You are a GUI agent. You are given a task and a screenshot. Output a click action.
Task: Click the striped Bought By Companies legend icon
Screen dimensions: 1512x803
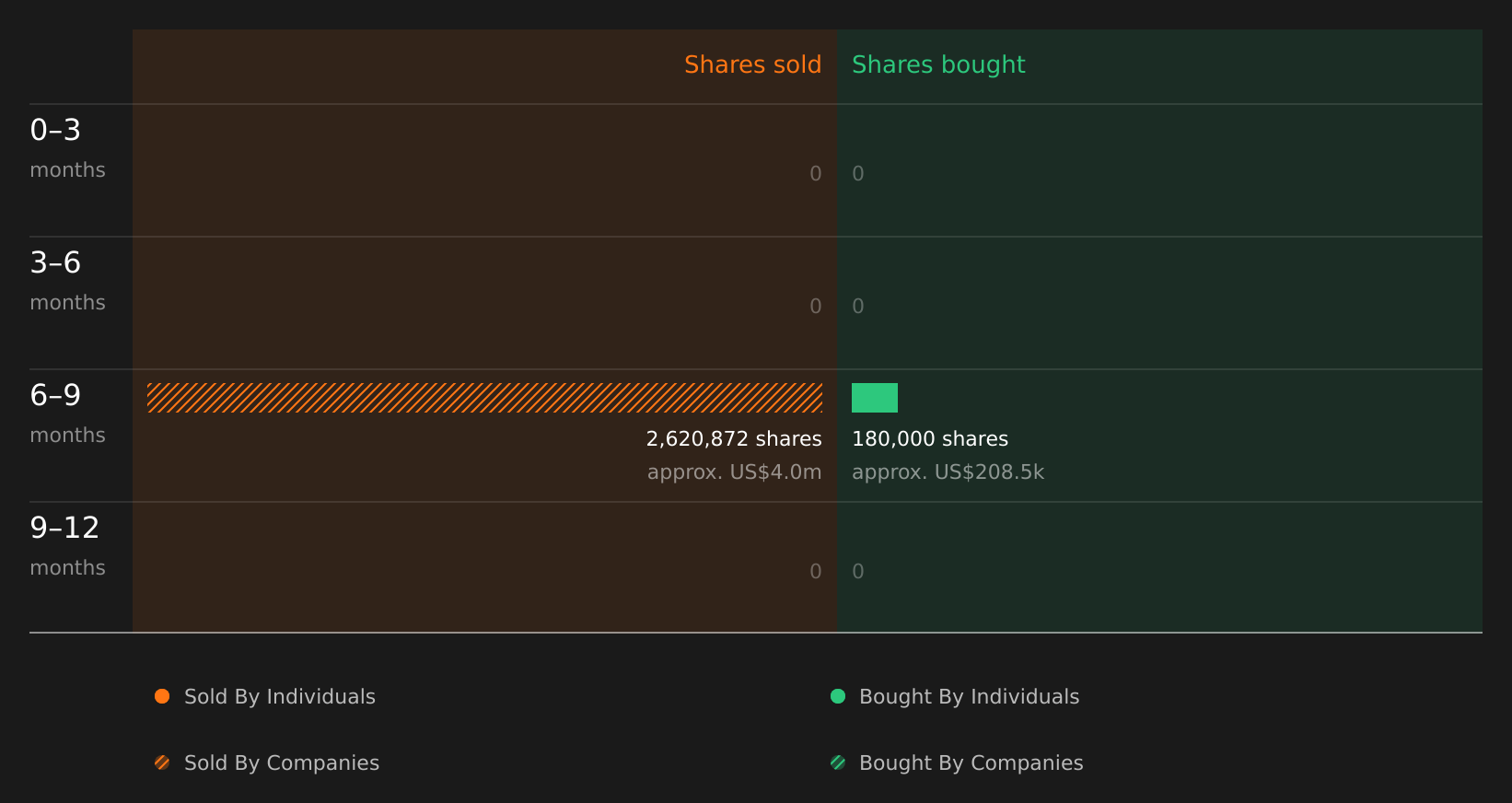(838, 762)
